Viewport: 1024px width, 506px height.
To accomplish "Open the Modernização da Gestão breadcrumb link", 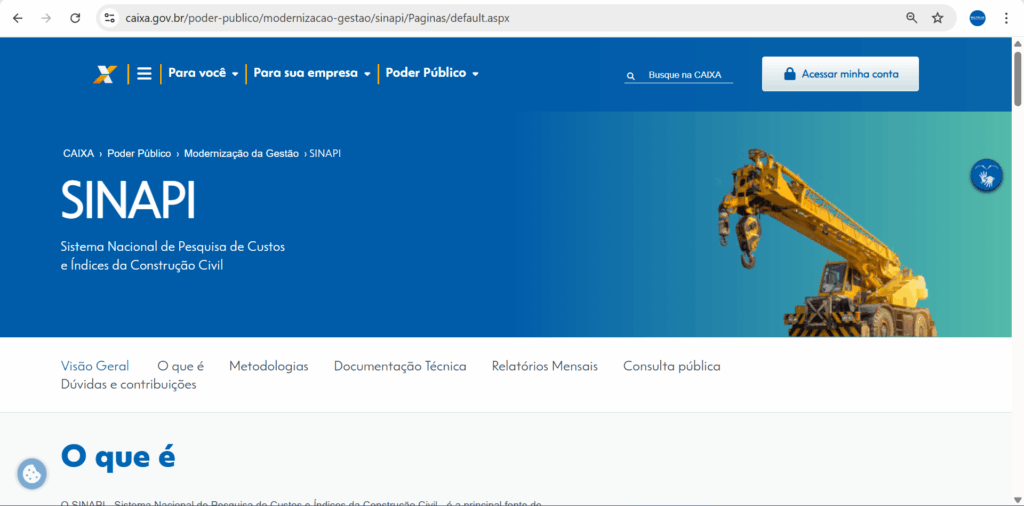I will click(241, 153).
